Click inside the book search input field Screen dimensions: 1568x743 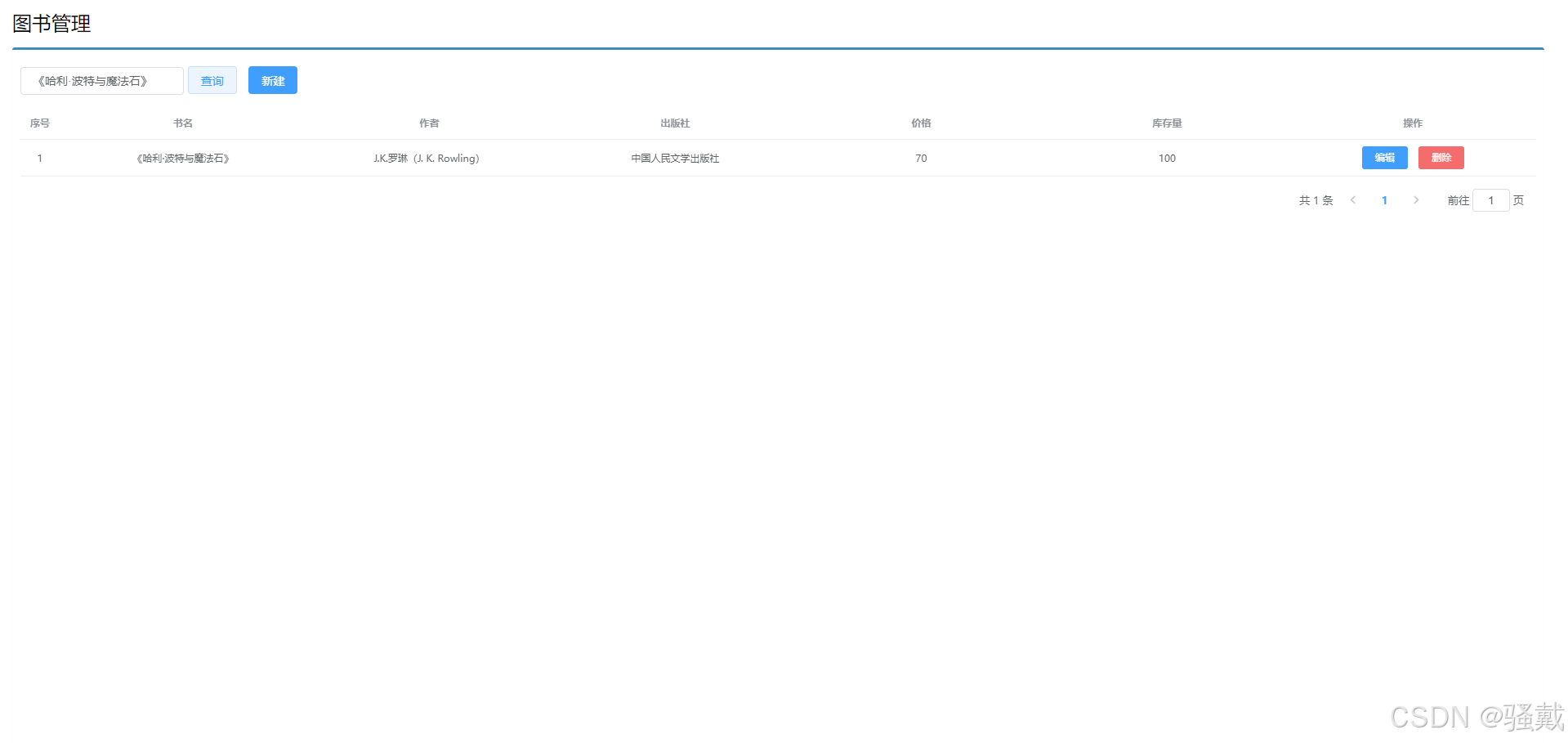(101, 80)
